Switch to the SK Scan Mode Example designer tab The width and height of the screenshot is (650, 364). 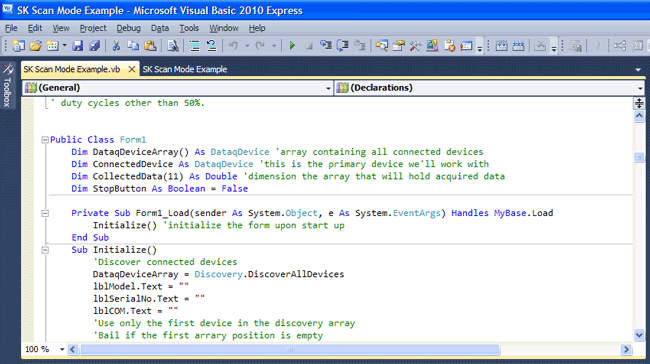(x=185, y=69)
